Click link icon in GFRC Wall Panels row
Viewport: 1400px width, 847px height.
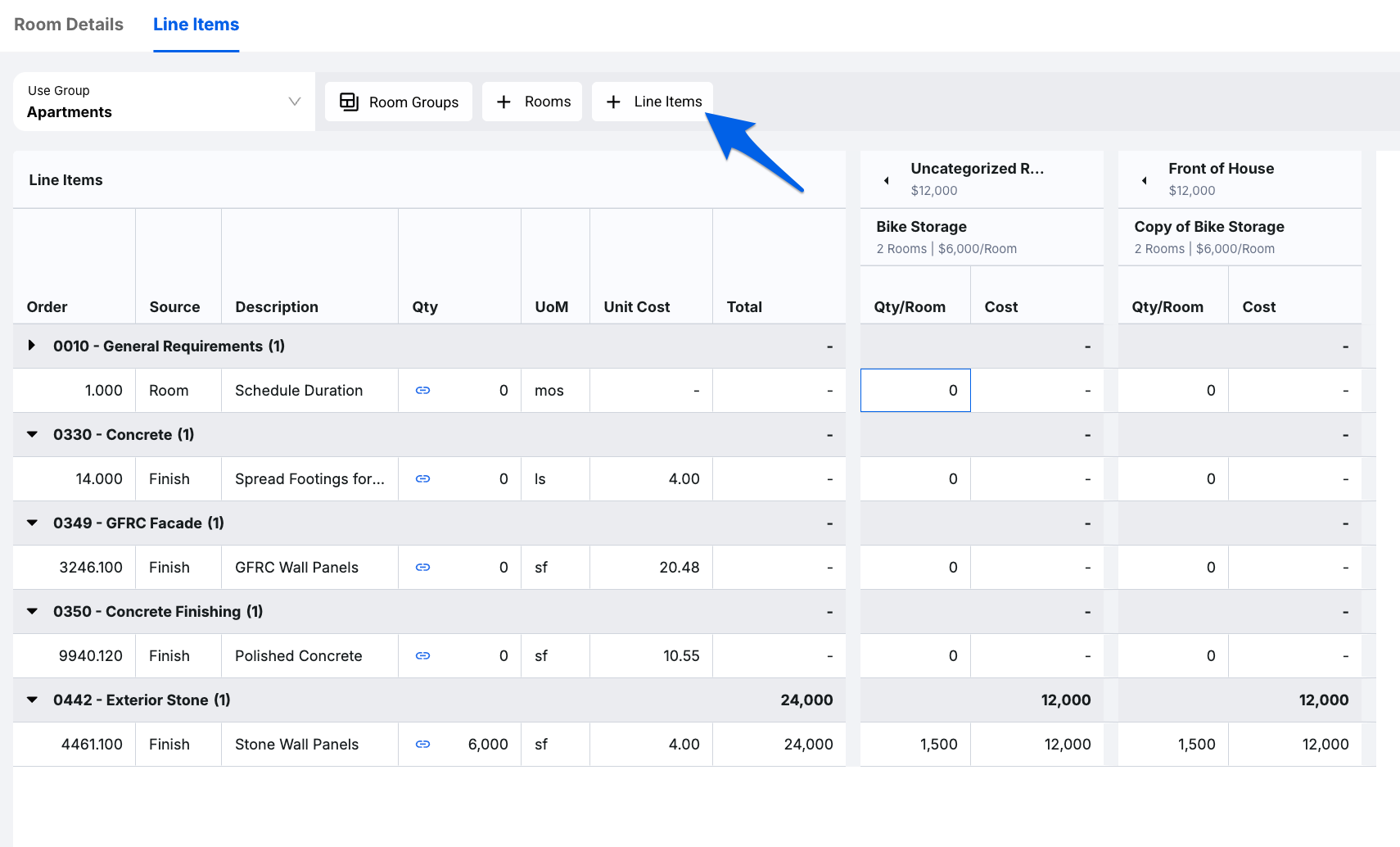[x=422, y=568]
